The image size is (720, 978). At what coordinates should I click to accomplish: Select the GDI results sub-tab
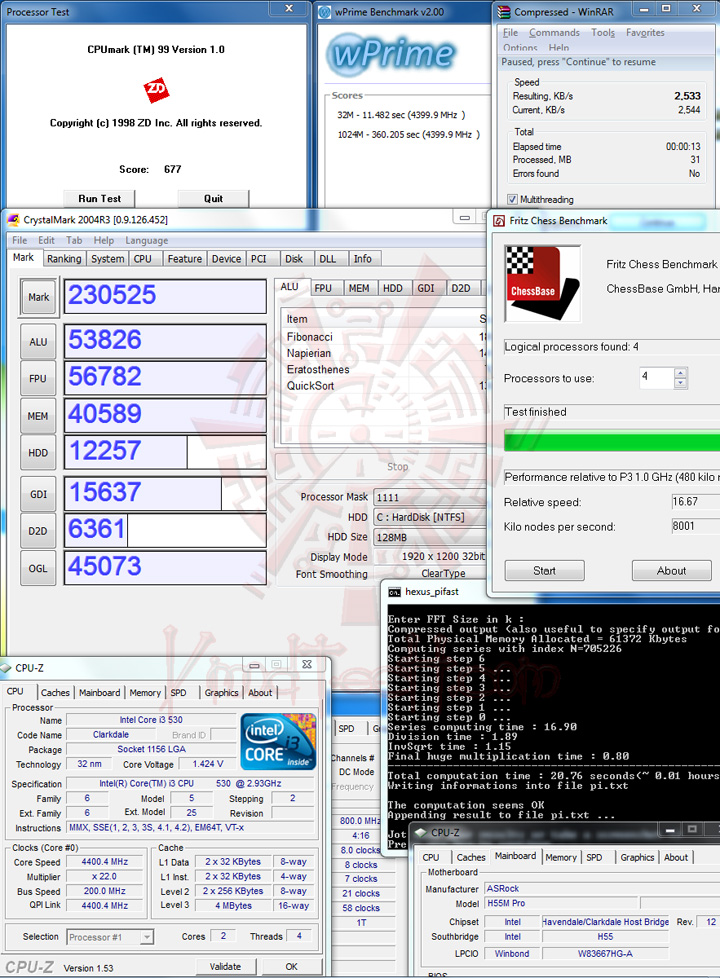[426, 288]
